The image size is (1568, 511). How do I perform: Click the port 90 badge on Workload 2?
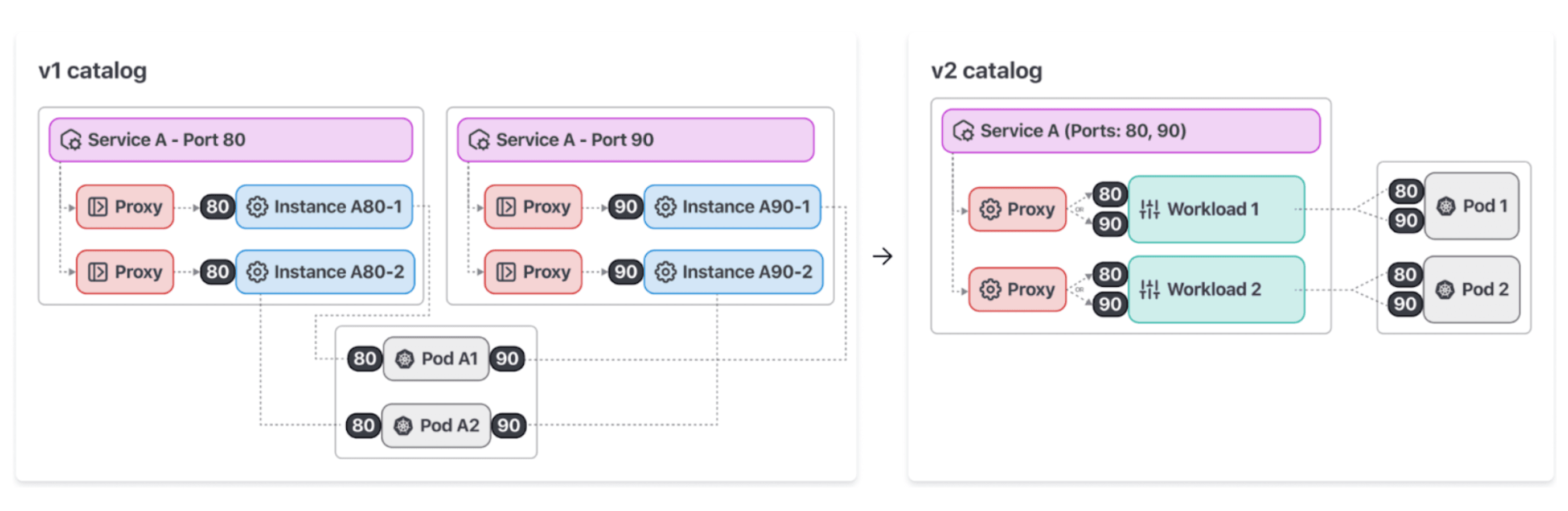pyautogui.click(x=1110, y=304)
